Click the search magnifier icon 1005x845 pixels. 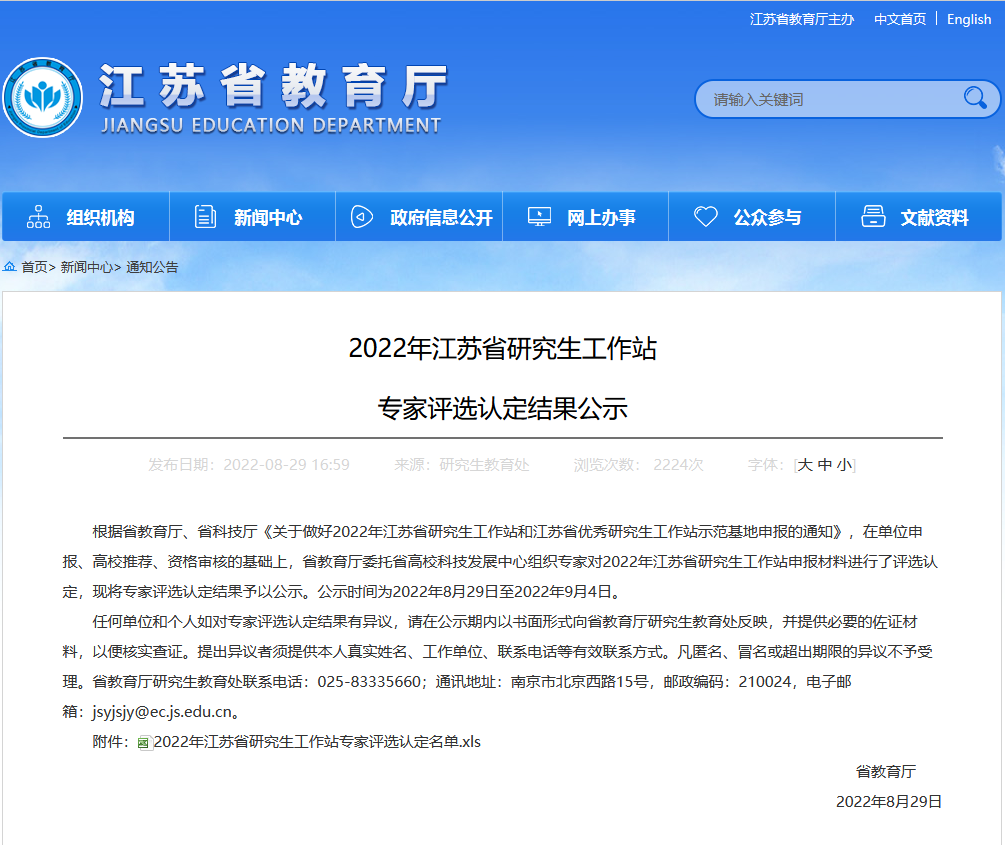tap(975, 99)
